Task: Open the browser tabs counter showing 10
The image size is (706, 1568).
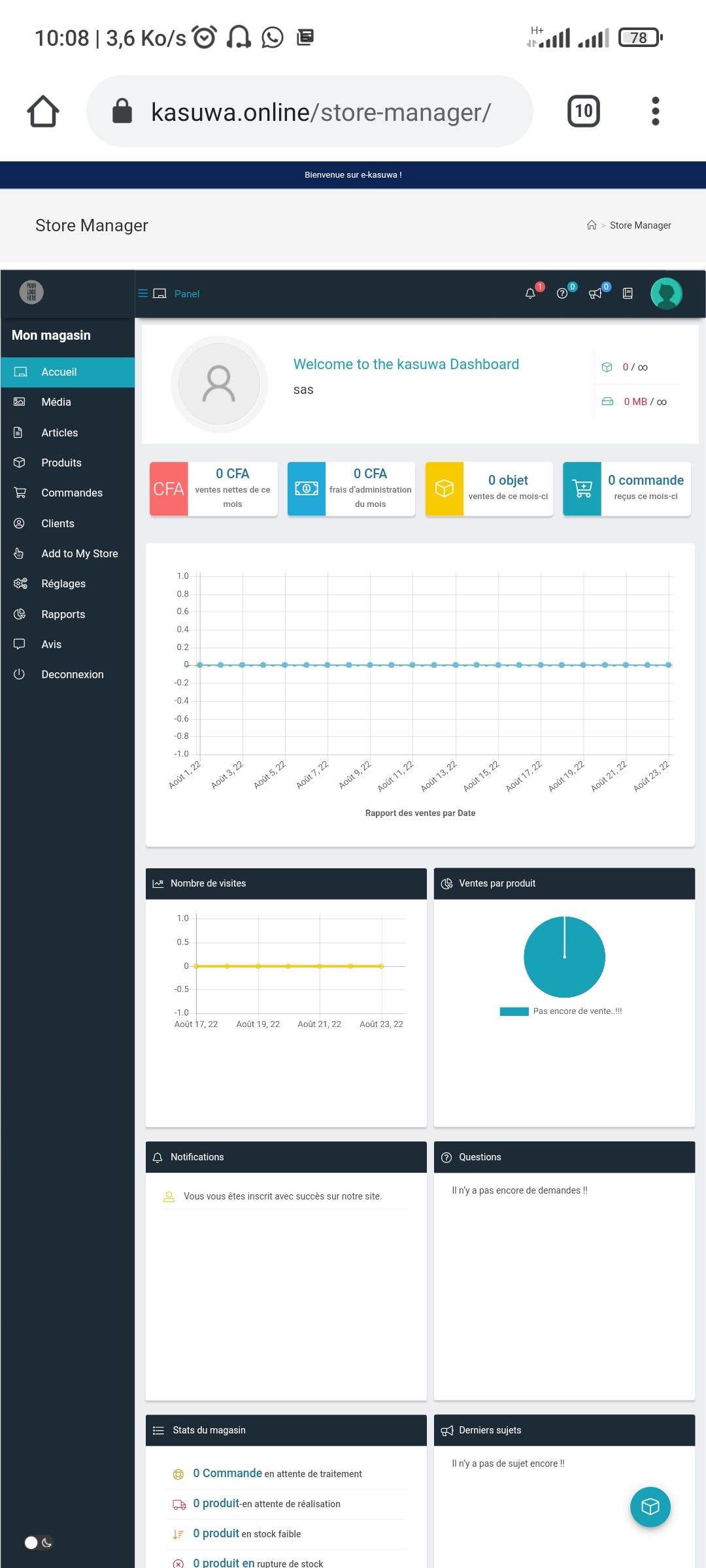Action: [x=584, y=111]
